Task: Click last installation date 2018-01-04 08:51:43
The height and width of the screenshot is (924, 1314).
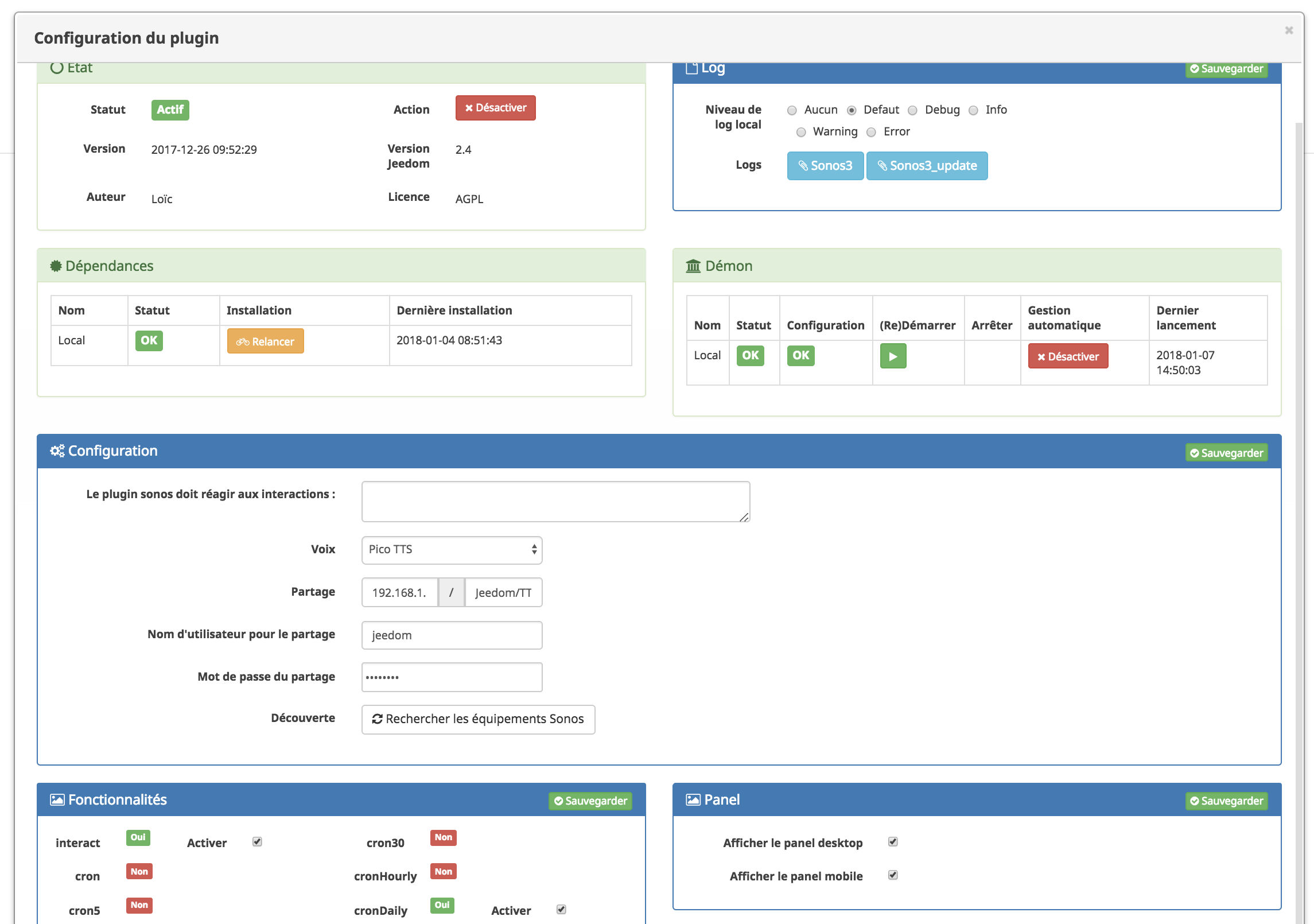Action: coord(449,340)
